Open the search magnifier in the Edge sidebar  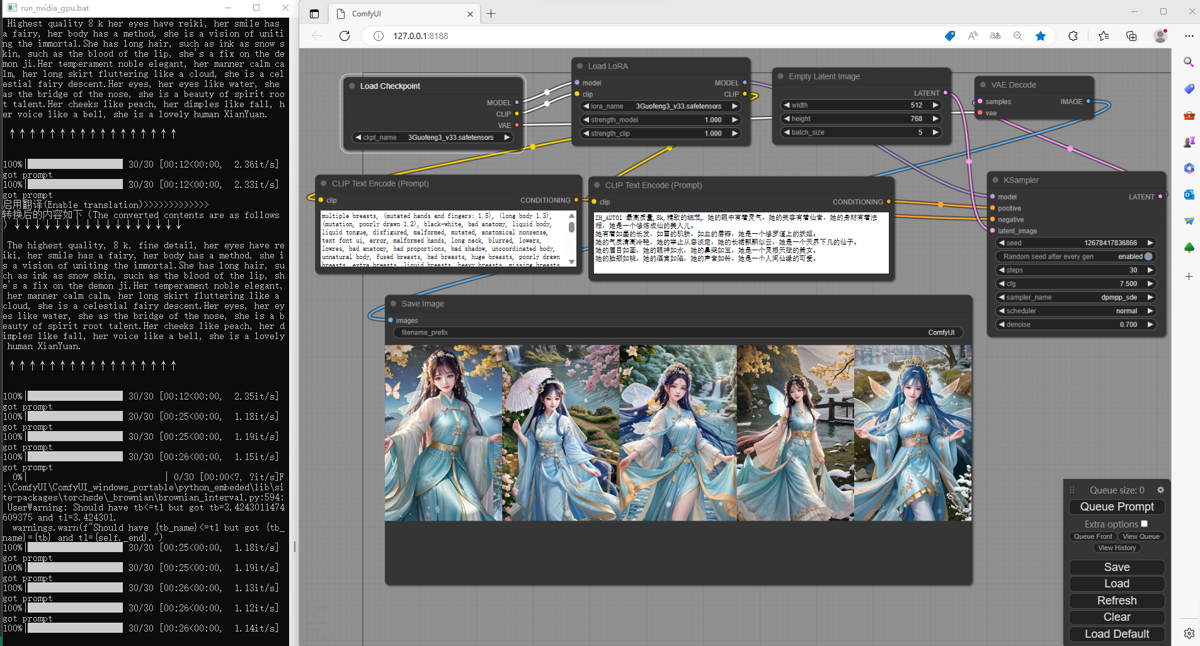1189,60
